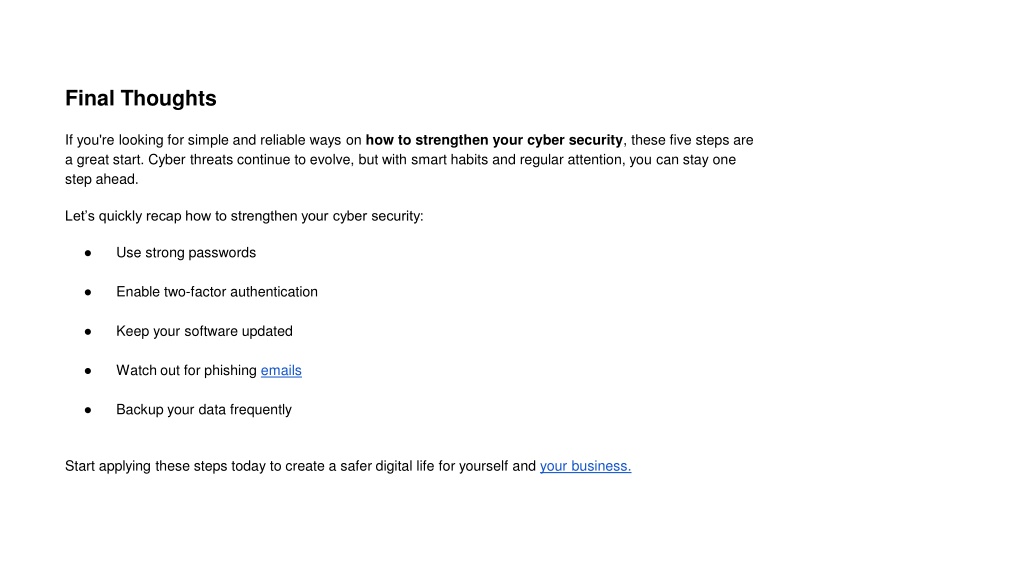Screen dimensions: 1024x576
Task: Click the bullet dot beside "Use strong passwords"
Action: tap(88, 253)
